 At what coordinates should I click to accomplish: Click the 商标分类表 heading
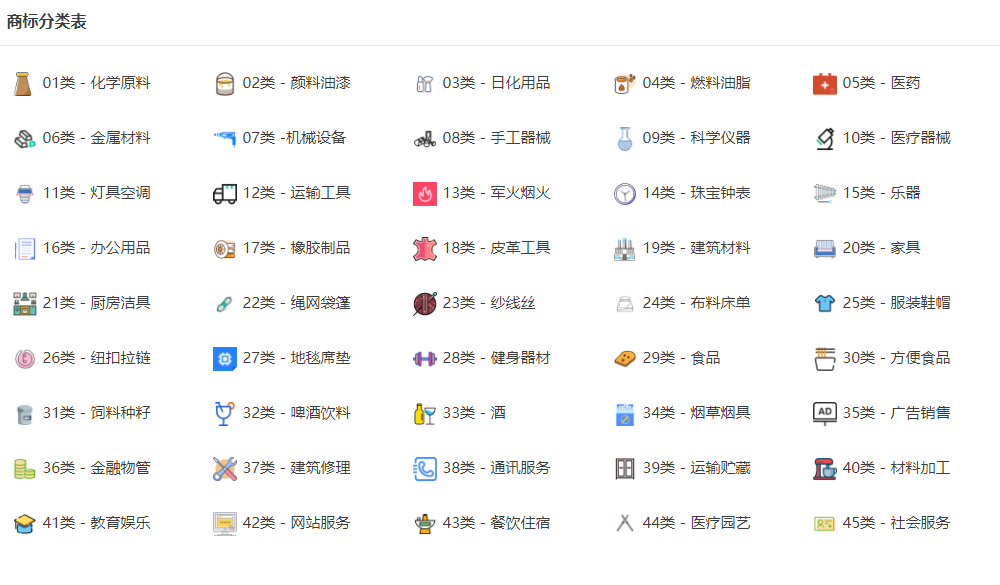pyautogui.click(x=47, y=22)
